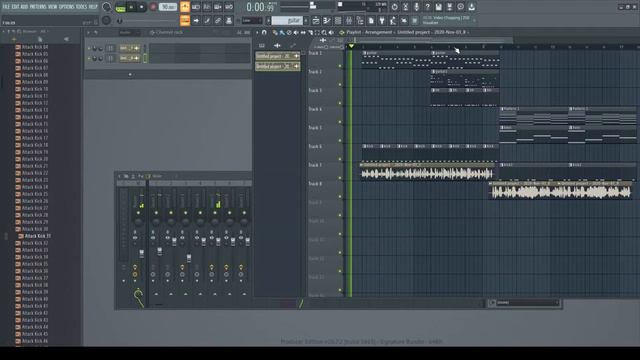Open the EDIT menu
The image size is (640, 360).
[16, 7]
